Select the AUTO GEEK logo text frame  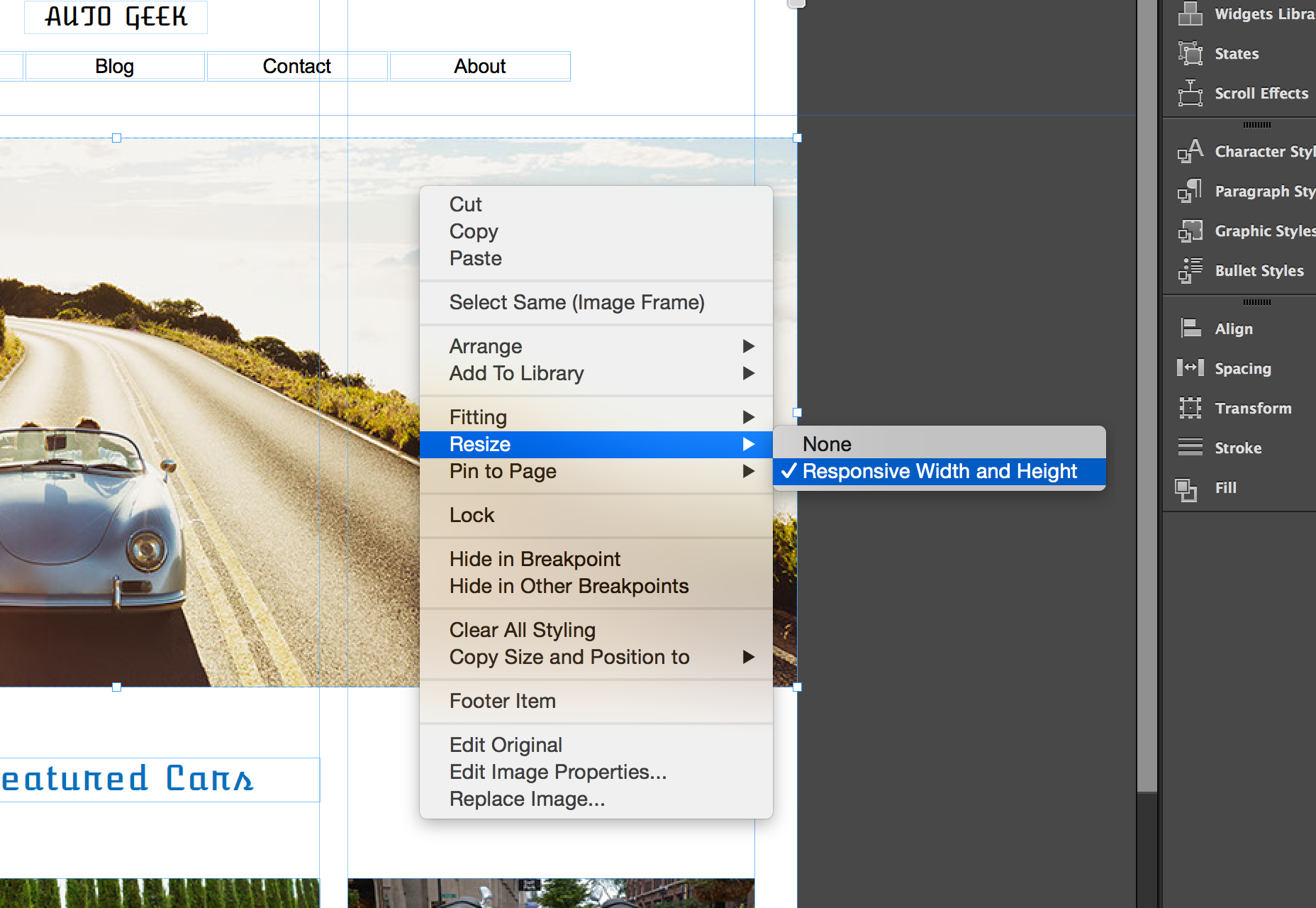pyautogui.click(x=116, y=16)
